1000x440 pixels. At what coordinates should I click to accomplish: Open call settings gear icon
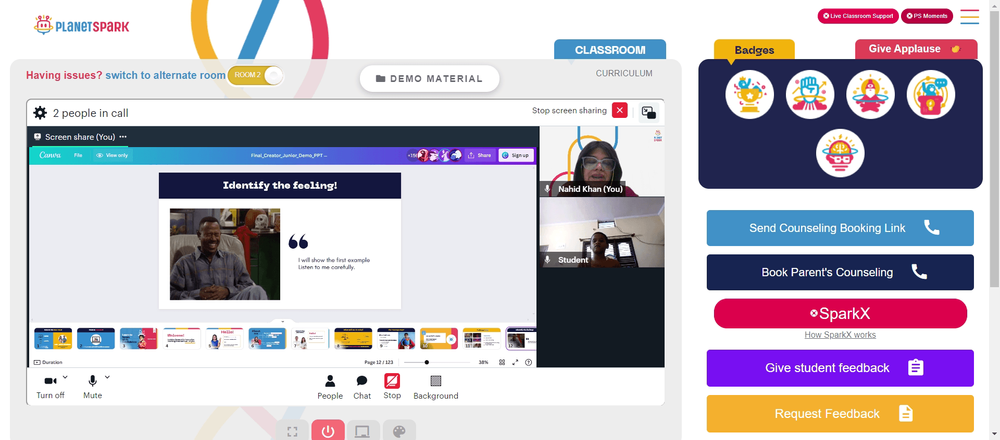[40, 113]
